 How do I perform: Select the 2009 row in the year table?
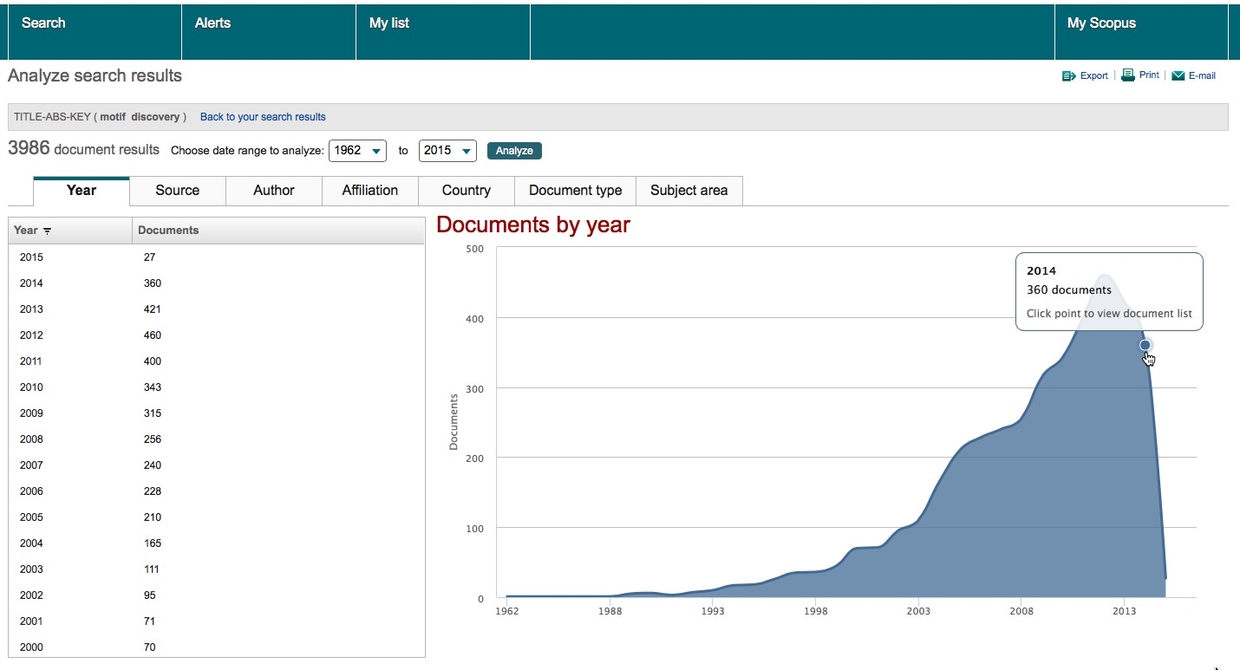217,413
